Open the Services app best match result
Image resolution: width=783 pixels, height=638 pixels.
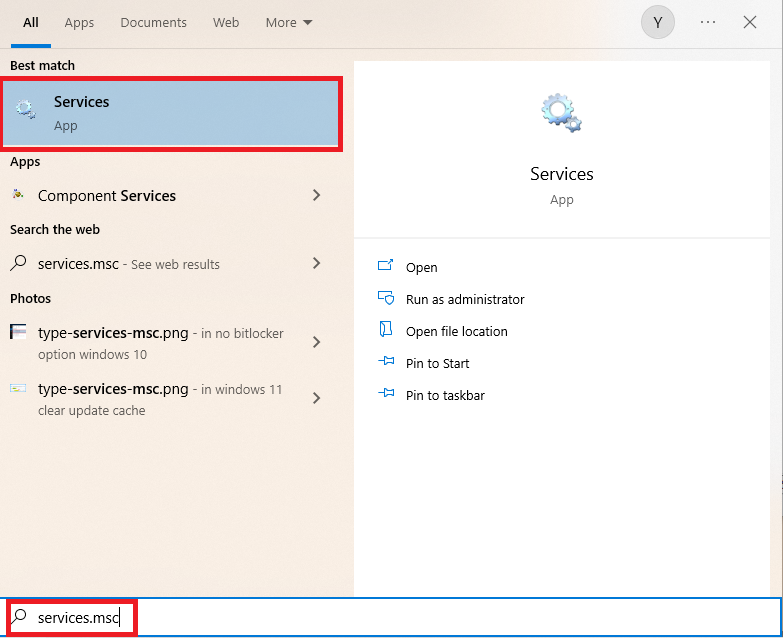pos(171,113)
